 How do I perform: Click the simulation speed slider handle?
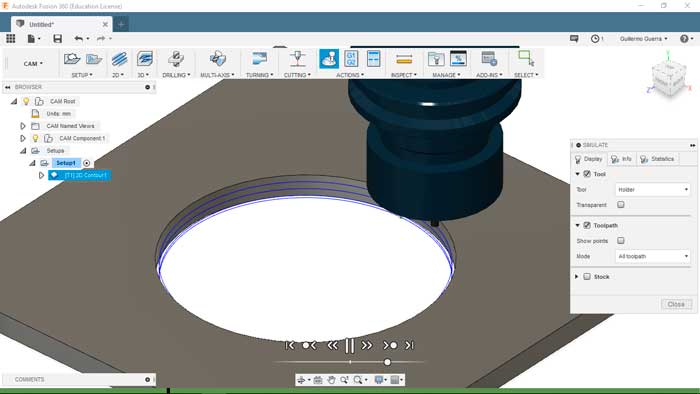(x=387, y=362)
